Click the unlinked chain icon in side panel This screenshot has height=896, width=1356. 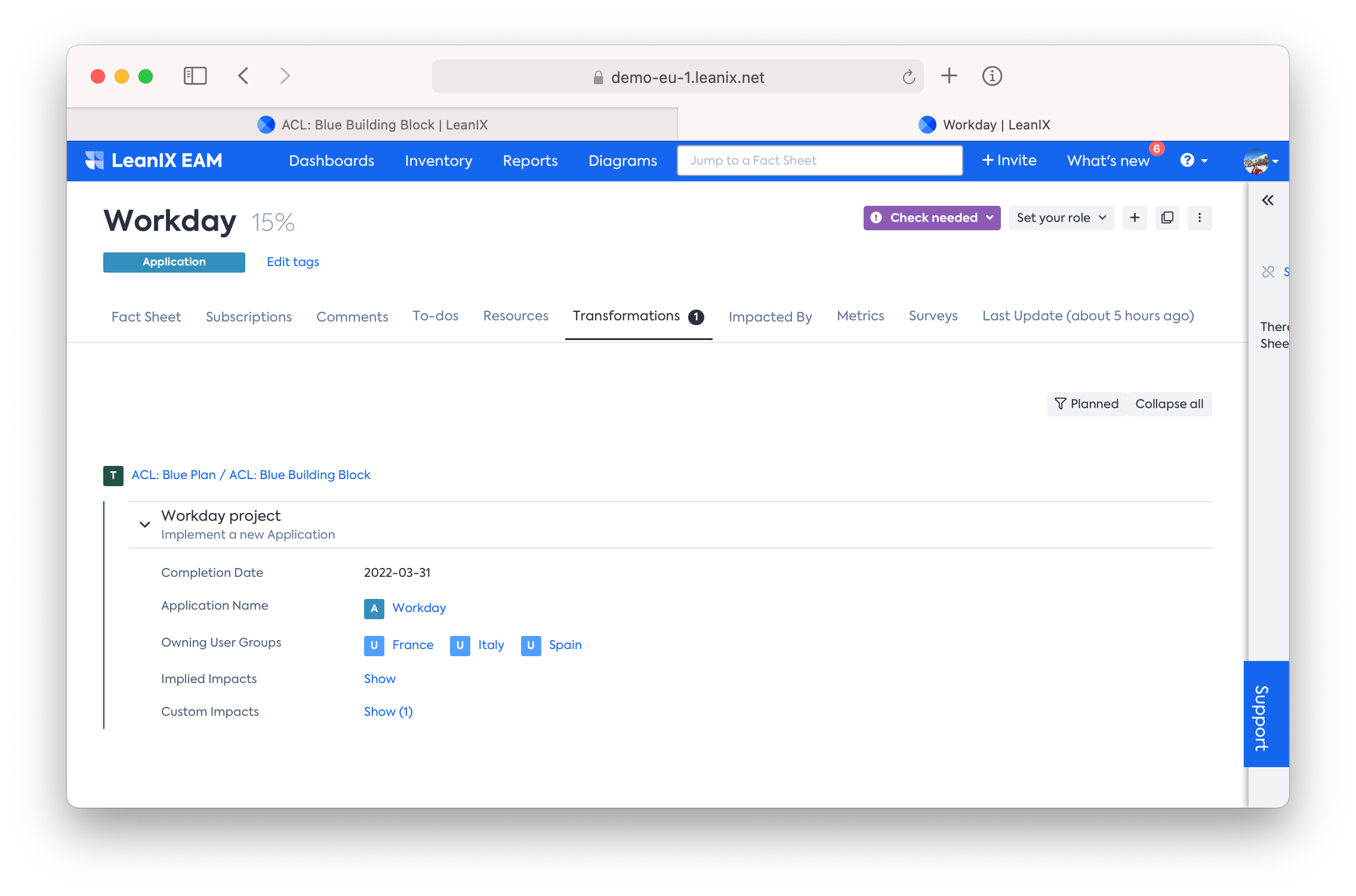tap(1268, 272)
